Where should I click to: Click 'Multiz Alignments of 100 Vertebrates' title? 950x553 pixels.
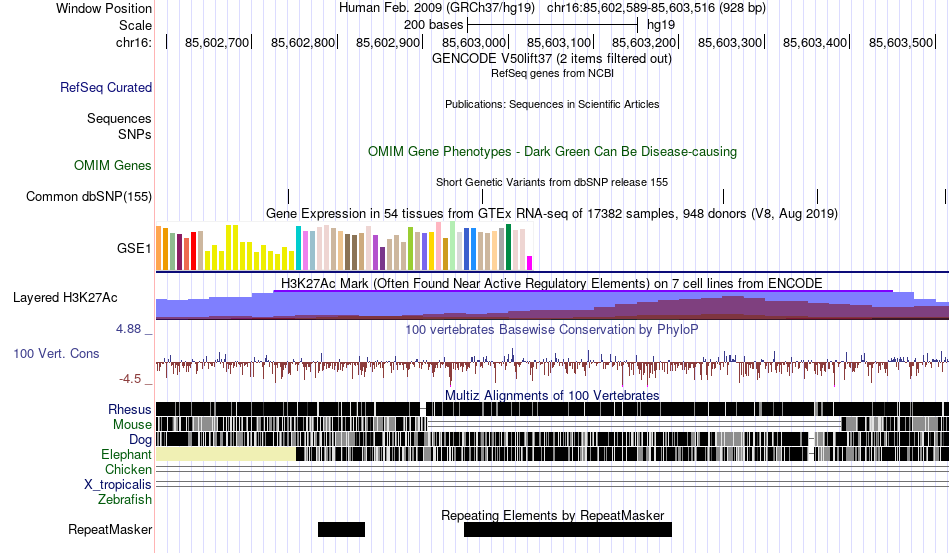552,396
